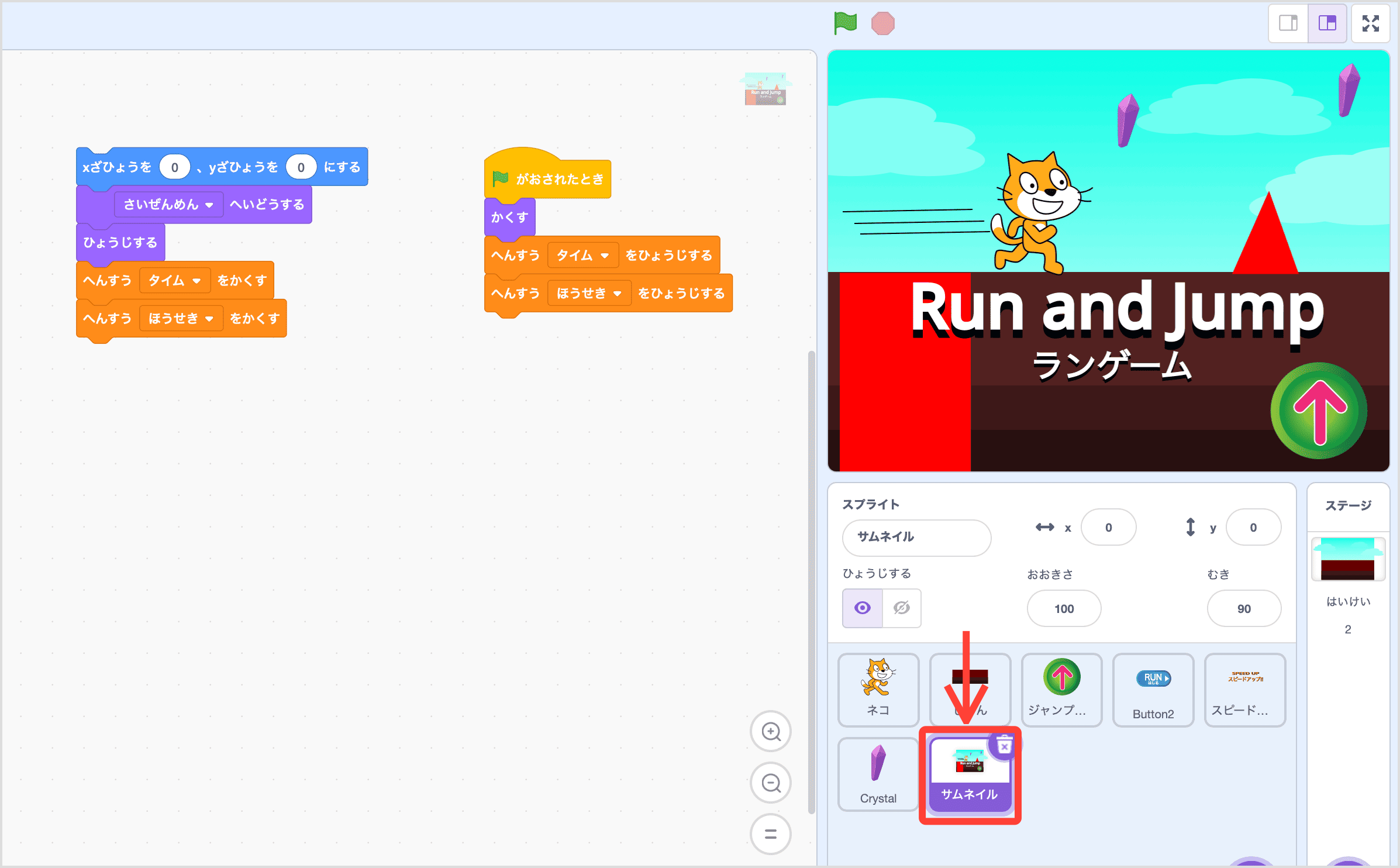Click the ステージ panel header
Screen dimensions: 1400x868
click(1348, 505)
